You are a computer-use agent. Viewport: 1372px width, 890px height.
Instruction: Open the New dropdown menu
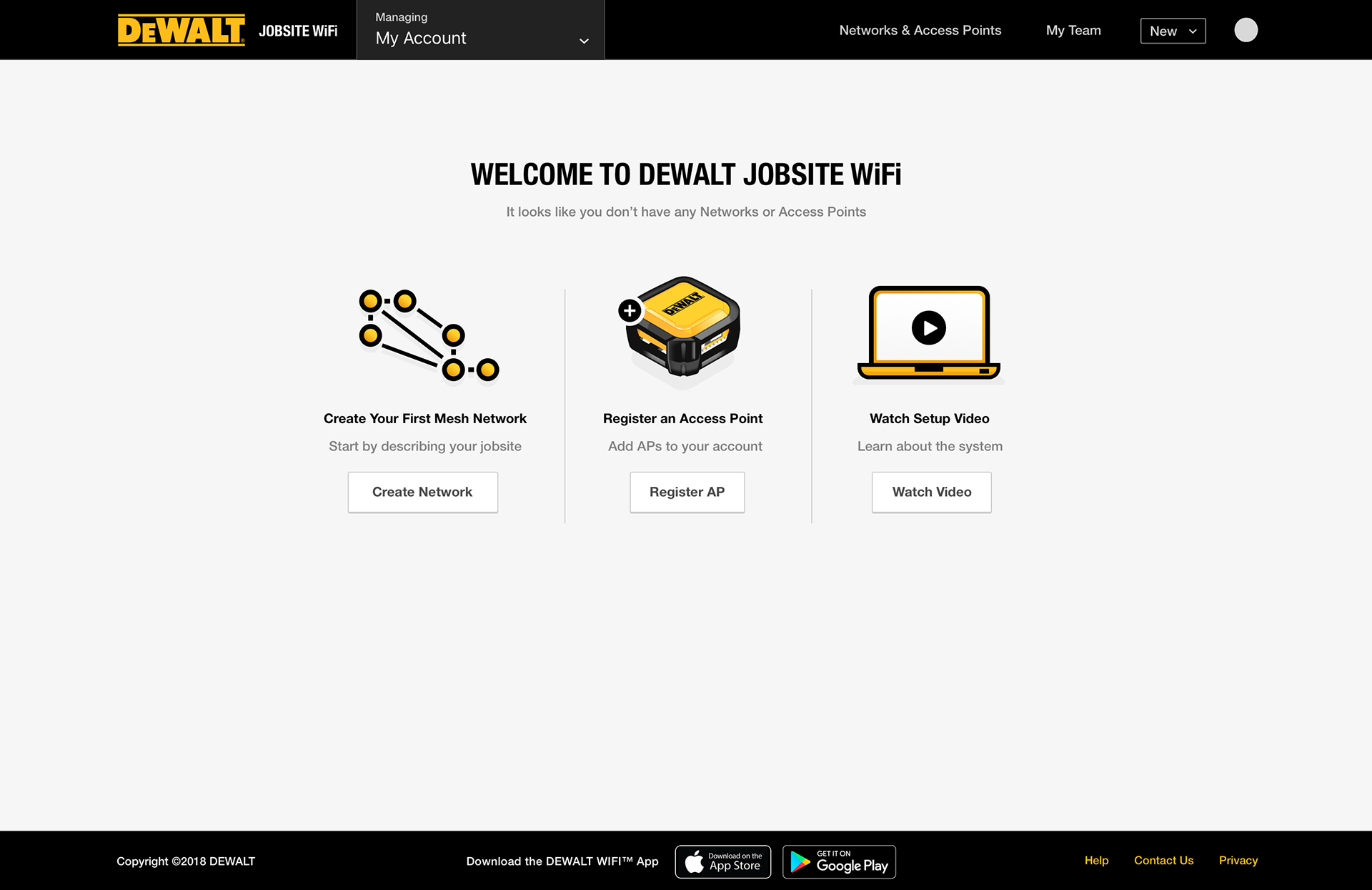pyautogui.click(x=1173, y=31)
